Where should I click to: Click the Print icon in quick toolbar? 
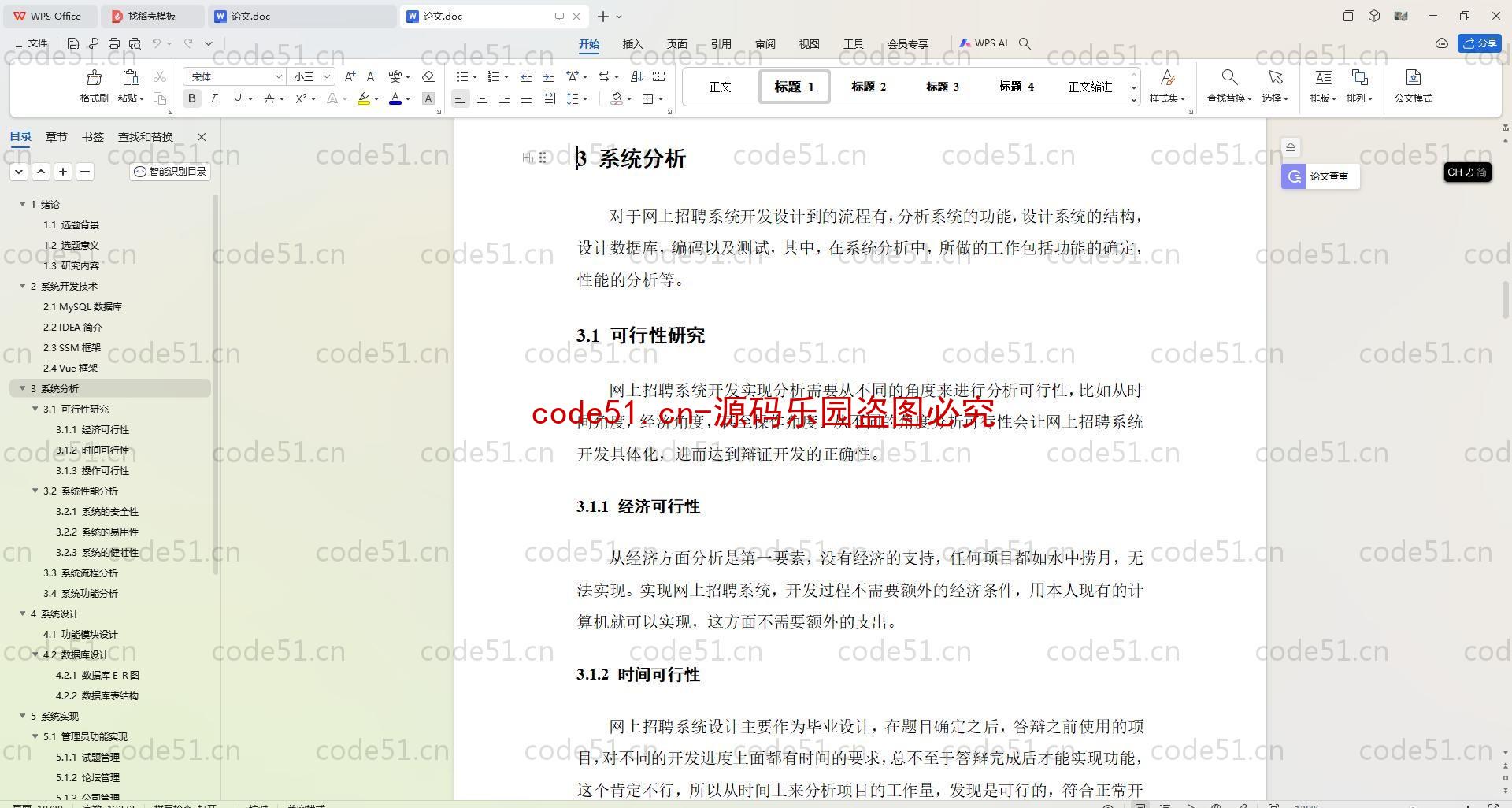114,43
